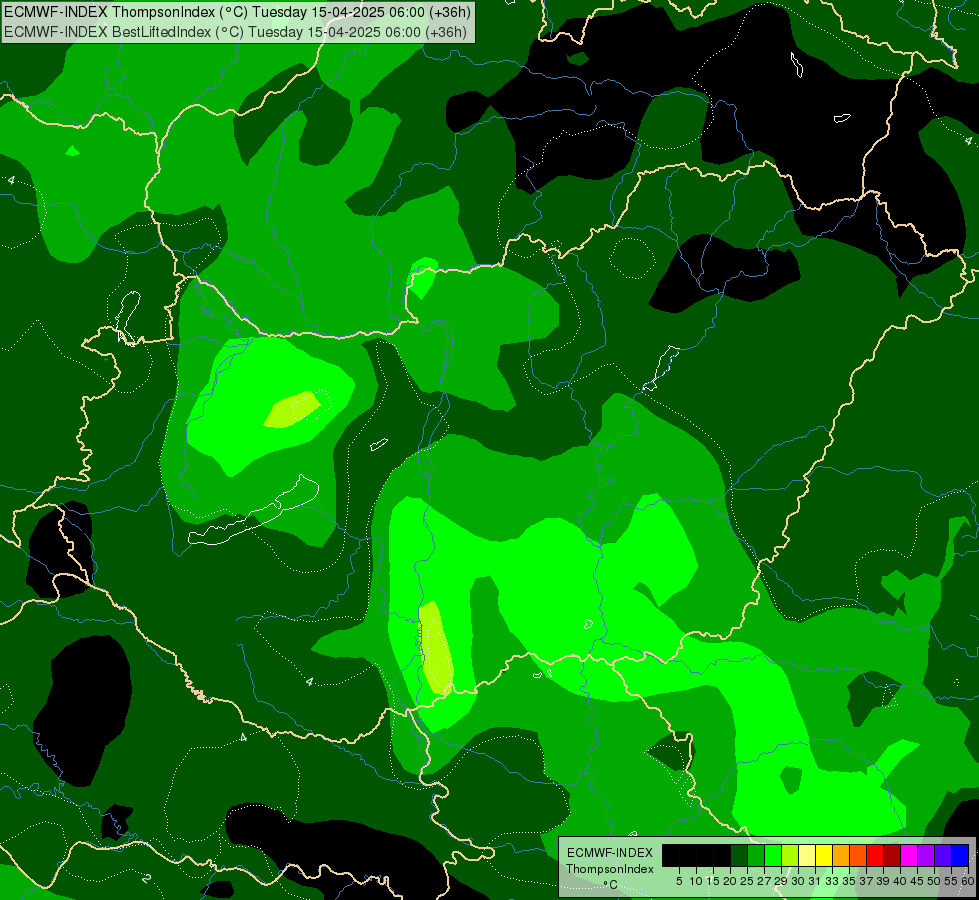Select the dark red 39-40 legend swatch

click(x=892, y=855)
